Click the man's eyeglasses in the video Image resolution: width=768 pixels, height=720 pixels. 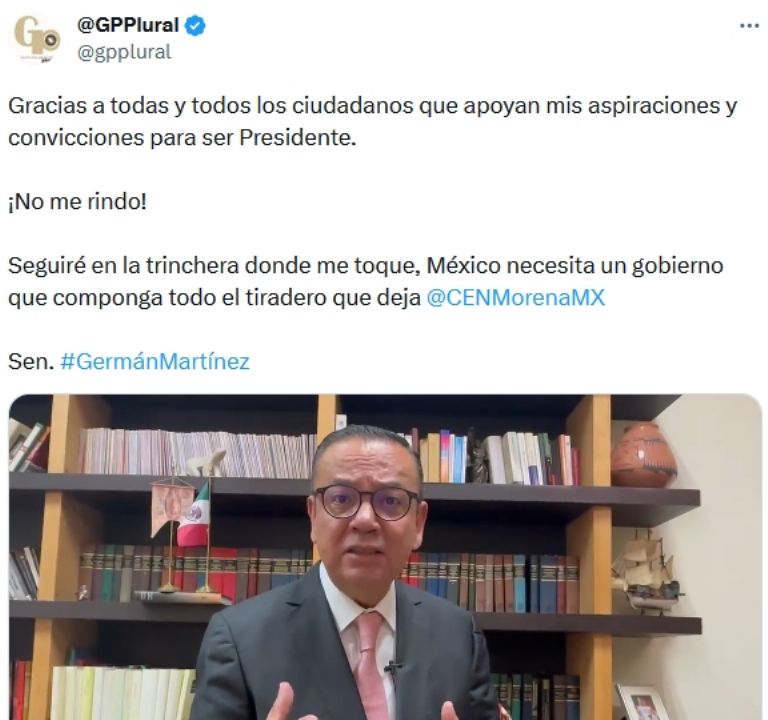coord(365,503)
